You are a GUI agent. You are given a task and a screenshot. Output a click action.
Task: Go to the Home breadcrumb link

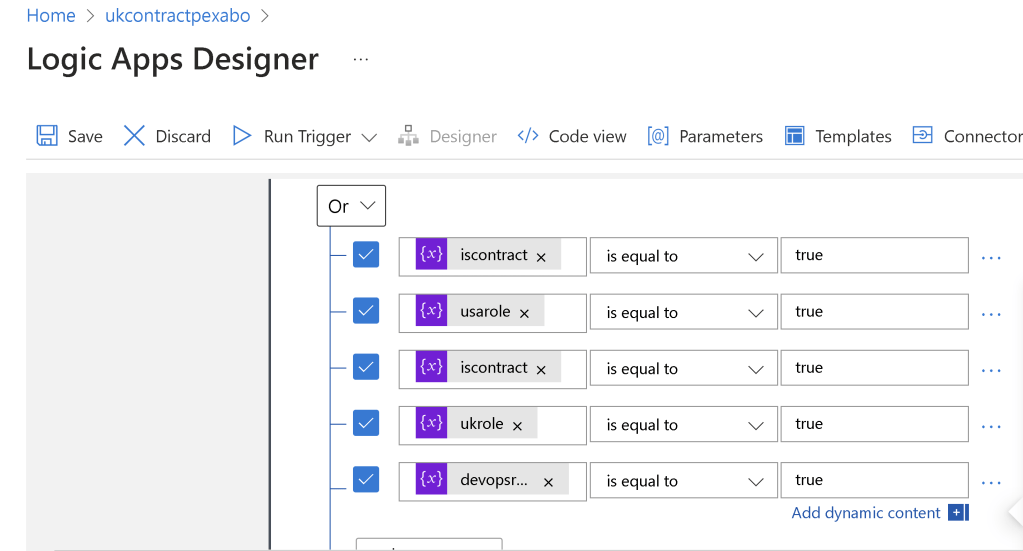[51, 16]
